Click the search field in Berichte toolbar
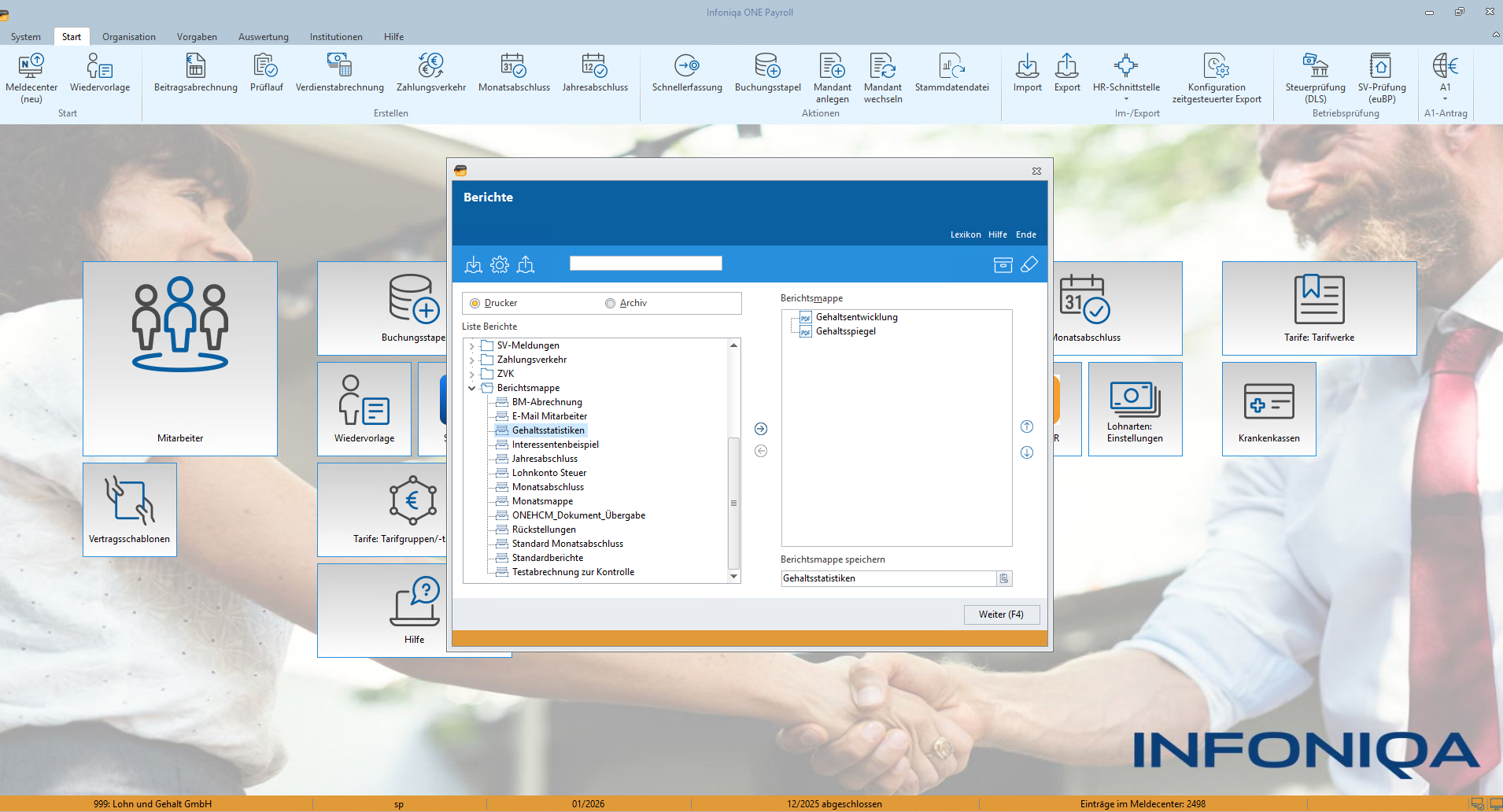This screenshot has height=812, width=1503. pos(646,264)
